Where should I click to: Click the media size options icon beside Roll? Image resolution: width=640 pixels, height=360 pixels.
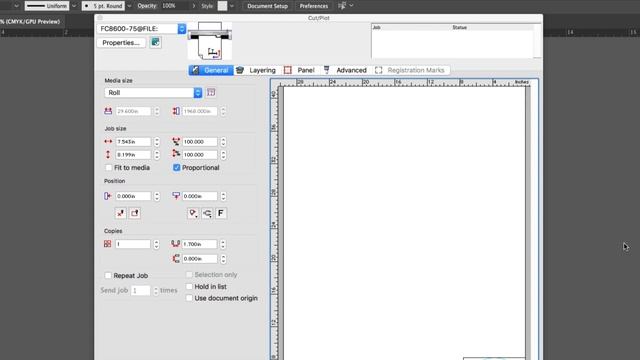click(211, 93)
